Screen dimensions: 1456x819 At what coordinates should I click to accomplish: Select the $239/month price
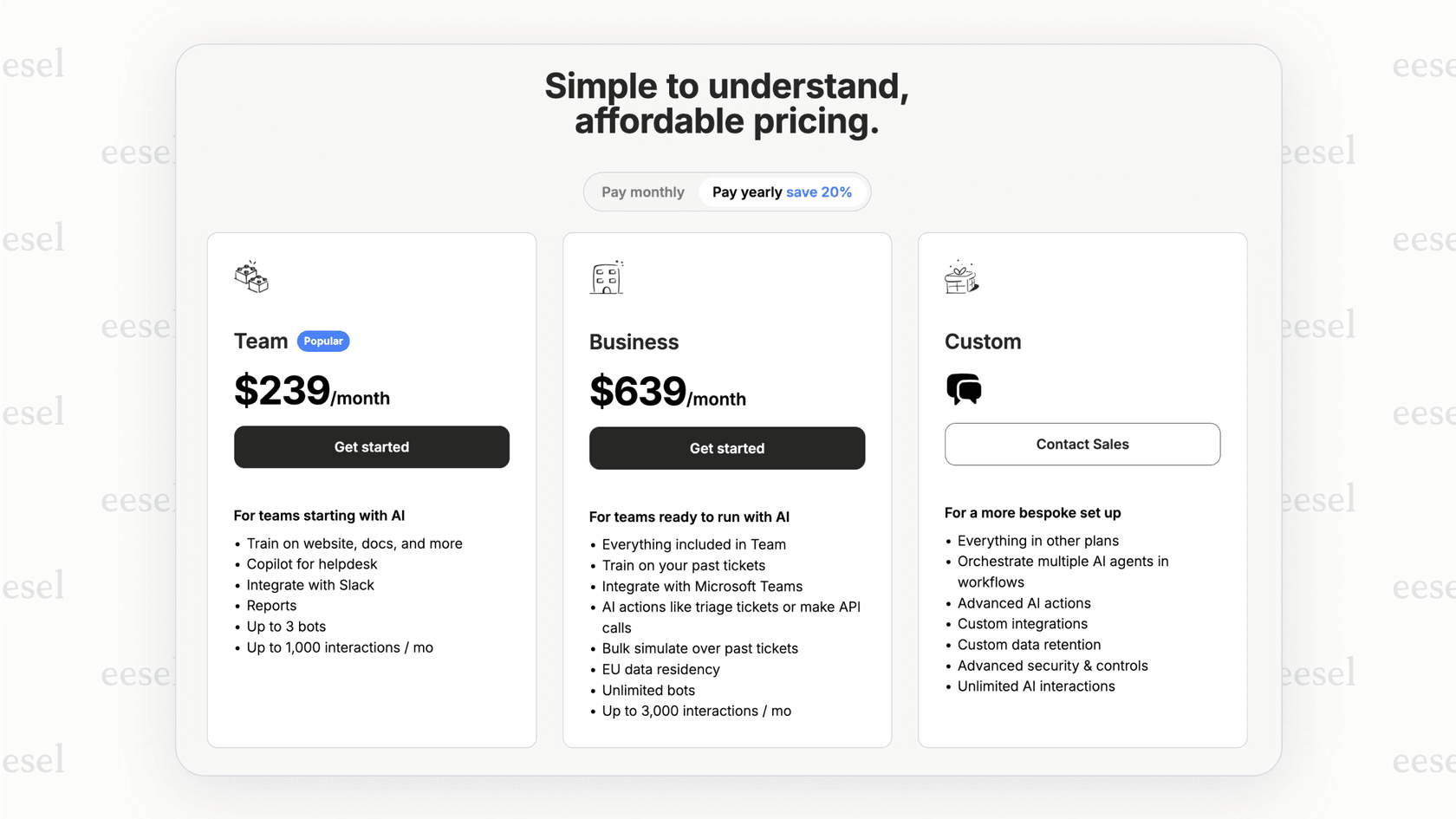pyautogui.click(x=312, y=392)
